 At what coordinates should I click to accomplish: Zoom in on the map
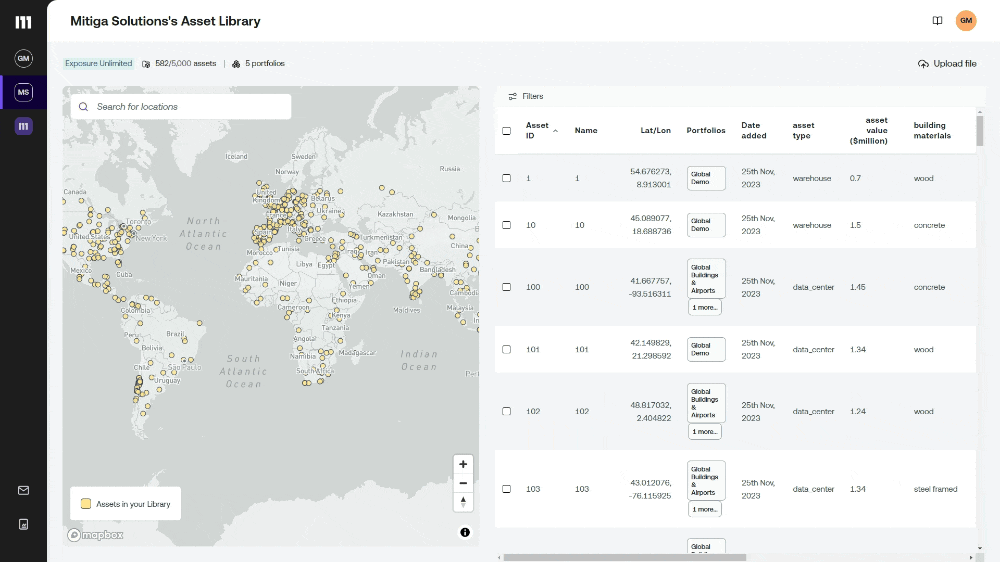pos(463,464)
